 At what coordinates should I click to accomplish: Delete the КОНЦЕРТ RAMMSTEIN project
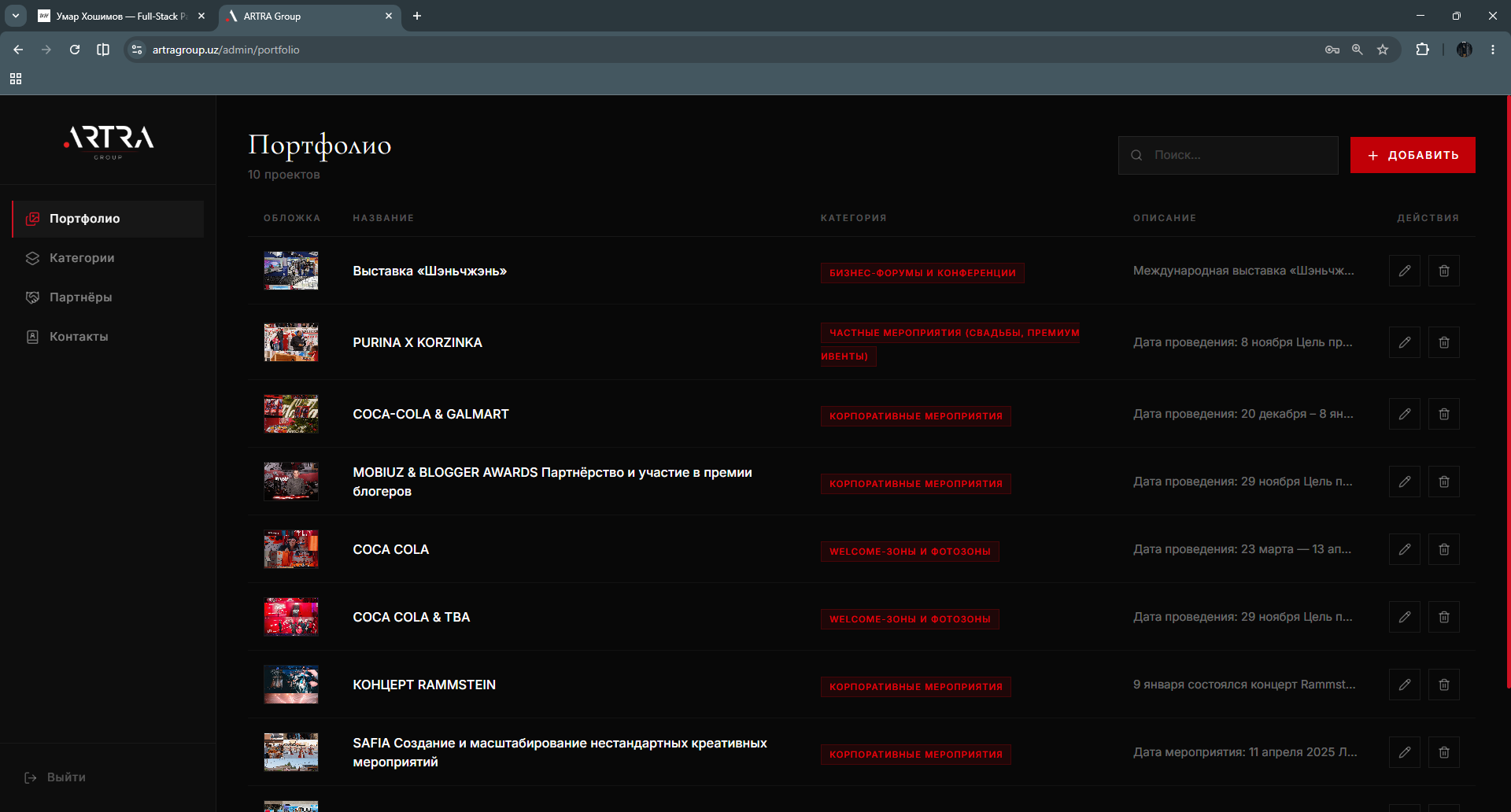click(x=1444, y=685)
